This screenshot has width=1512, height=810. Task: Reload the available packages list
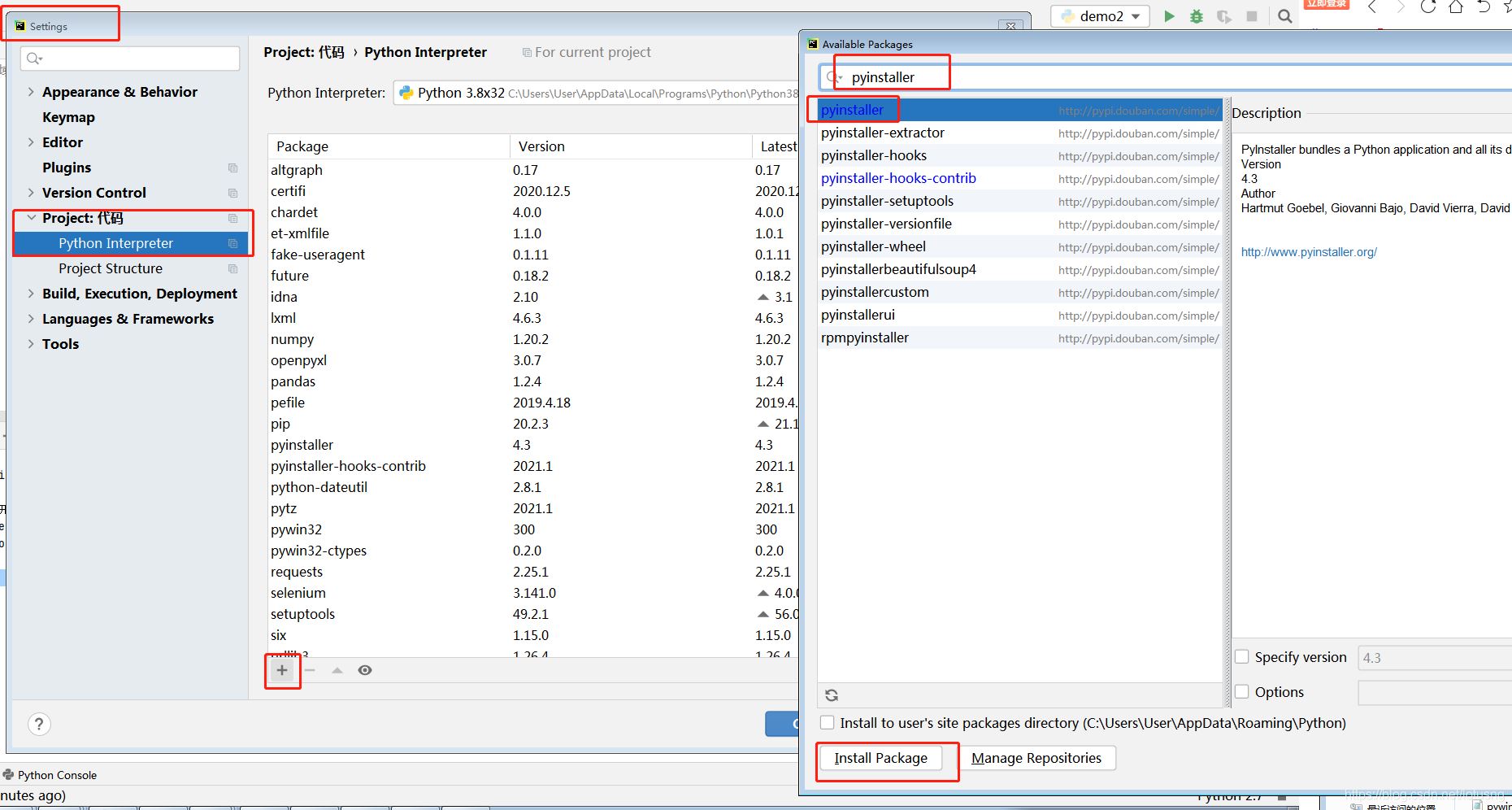coord(831,695)
